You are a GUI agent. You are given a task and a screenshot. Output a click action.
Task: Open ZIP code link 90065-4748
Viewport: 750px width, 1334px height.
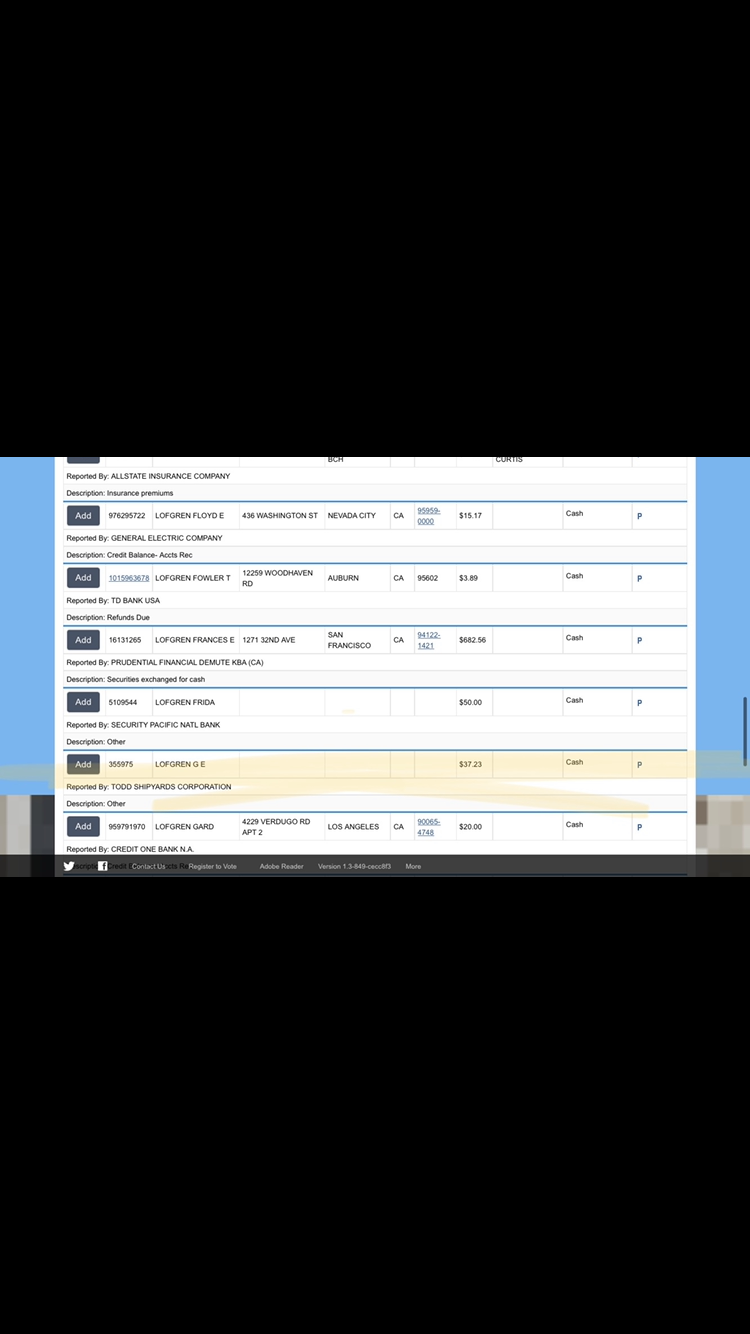(428, 826)
